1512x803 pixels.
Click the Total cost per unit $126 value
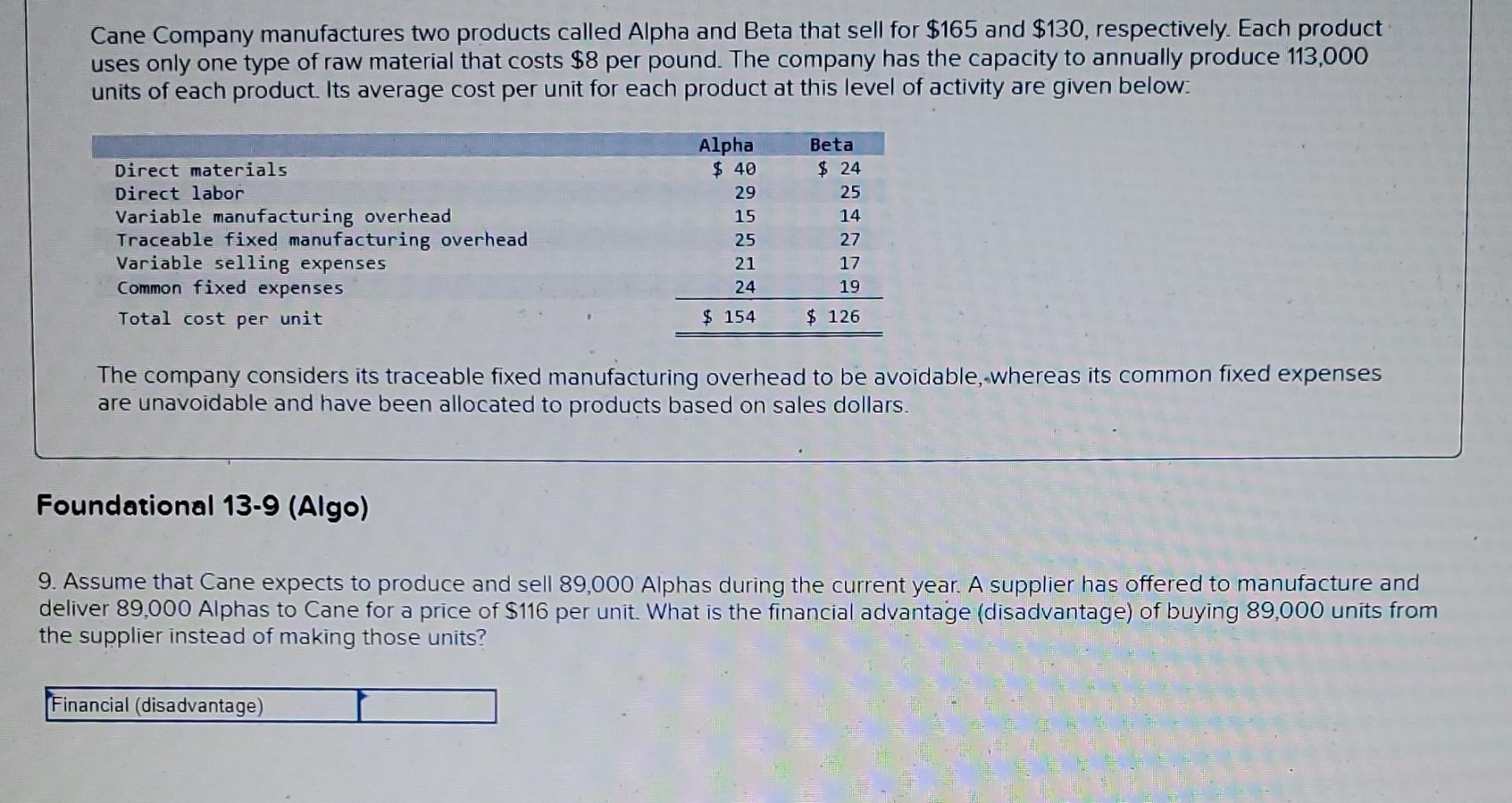[831, 316]
